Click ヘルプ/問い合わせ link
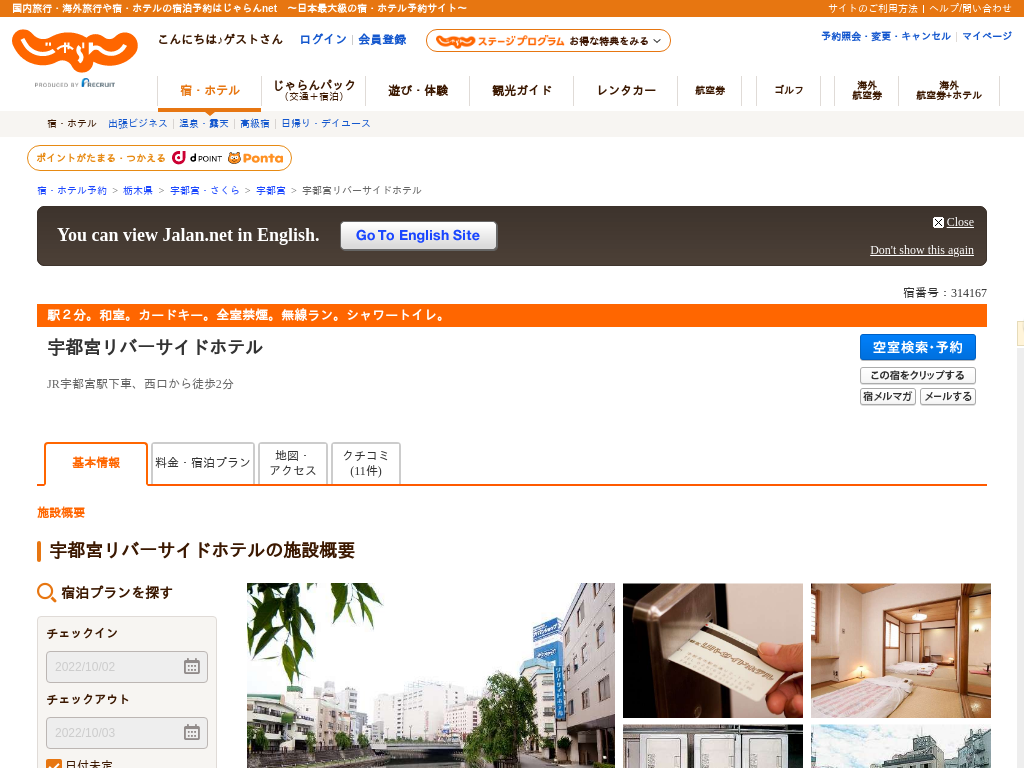 970,8
